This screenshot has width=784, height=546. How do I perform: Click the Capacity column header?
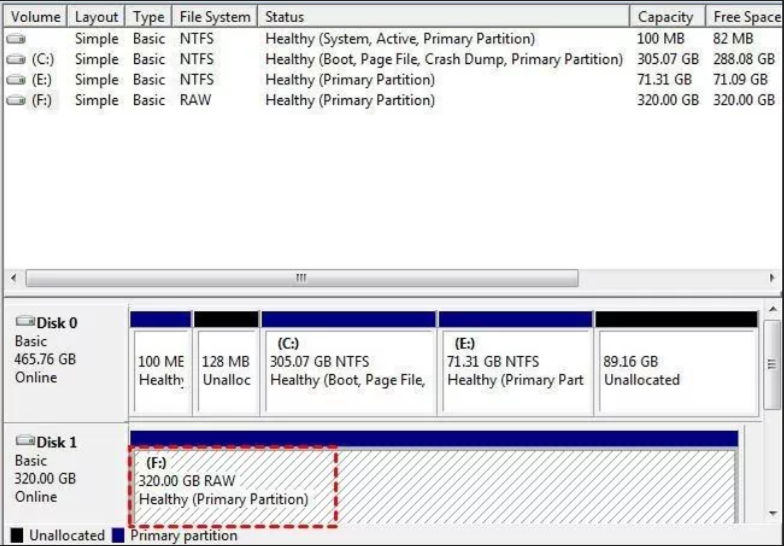(x=665, y=17)
